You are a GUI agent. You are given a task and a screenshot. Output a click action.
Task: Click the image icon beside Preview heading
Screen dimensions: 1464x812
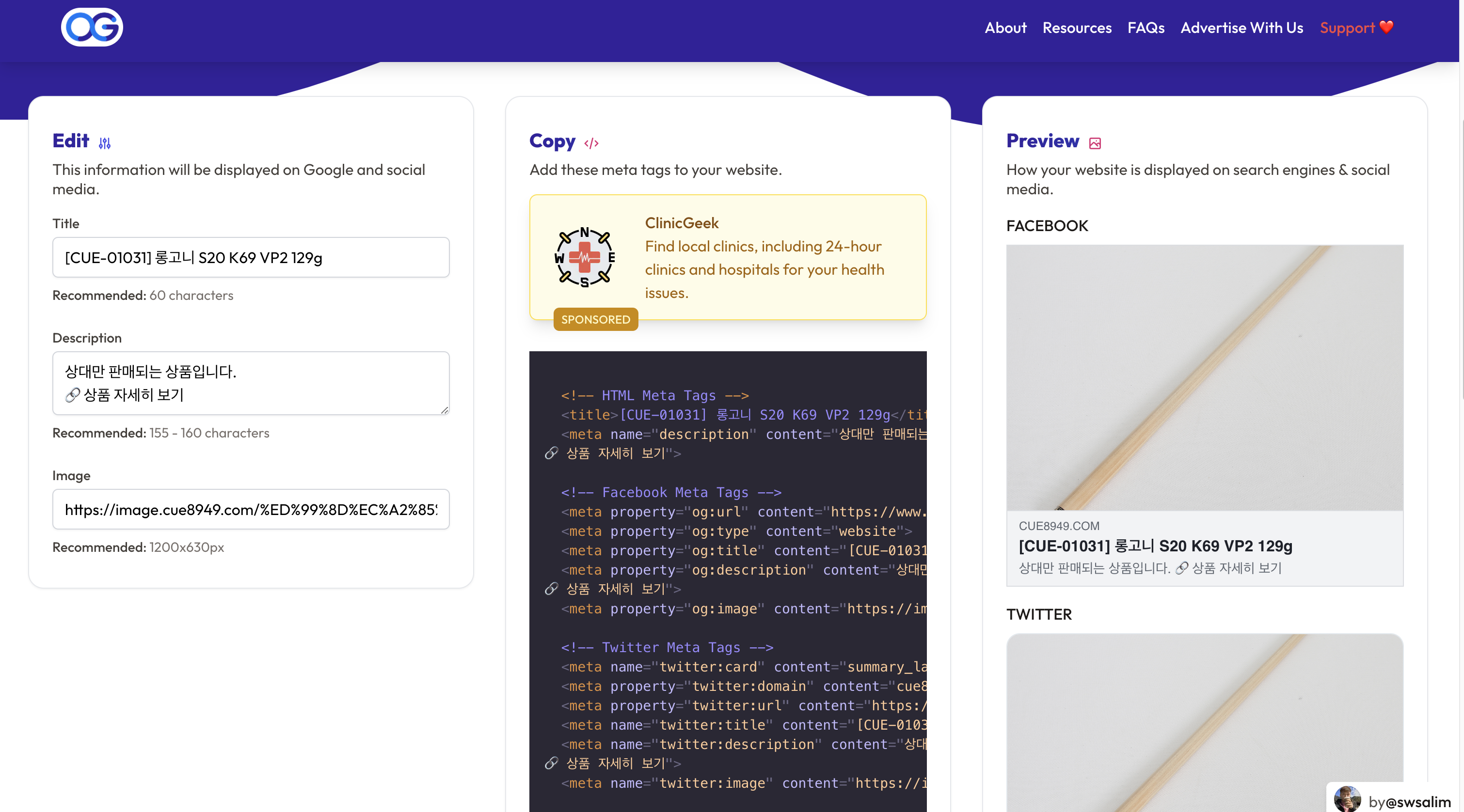pyautogui.click(x=1095, y=143)
